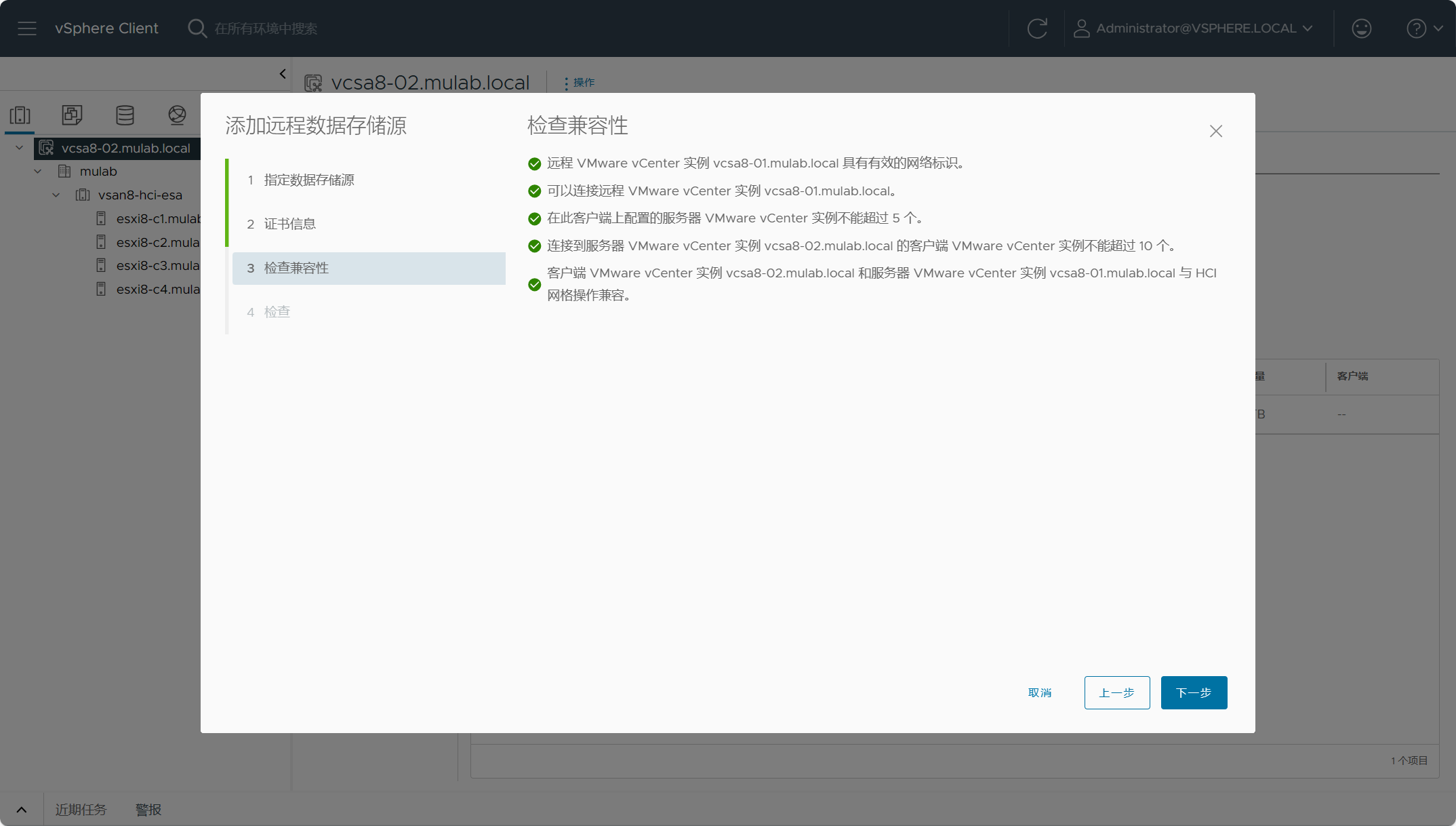This screenshot has height=826, width=1456.
Task: Click the mulab datacenter icon
Action: (x=64, y=172)
